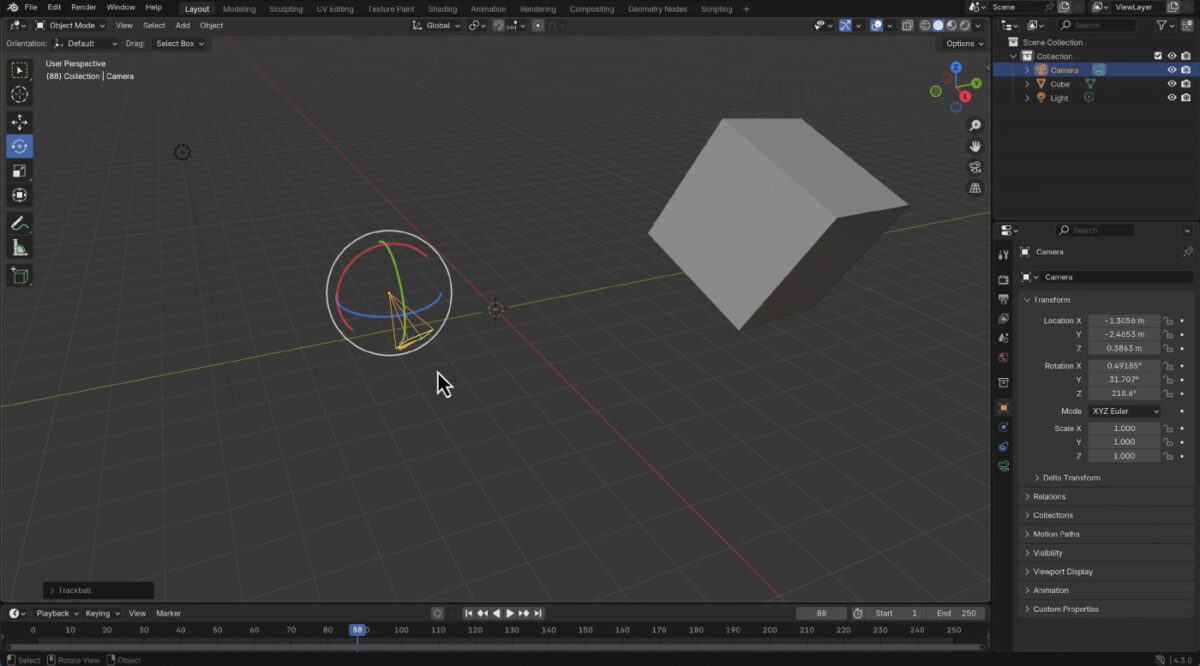The image size is (1200, 666).
Task: Toggle lock on Location X
Action: 1168,321
